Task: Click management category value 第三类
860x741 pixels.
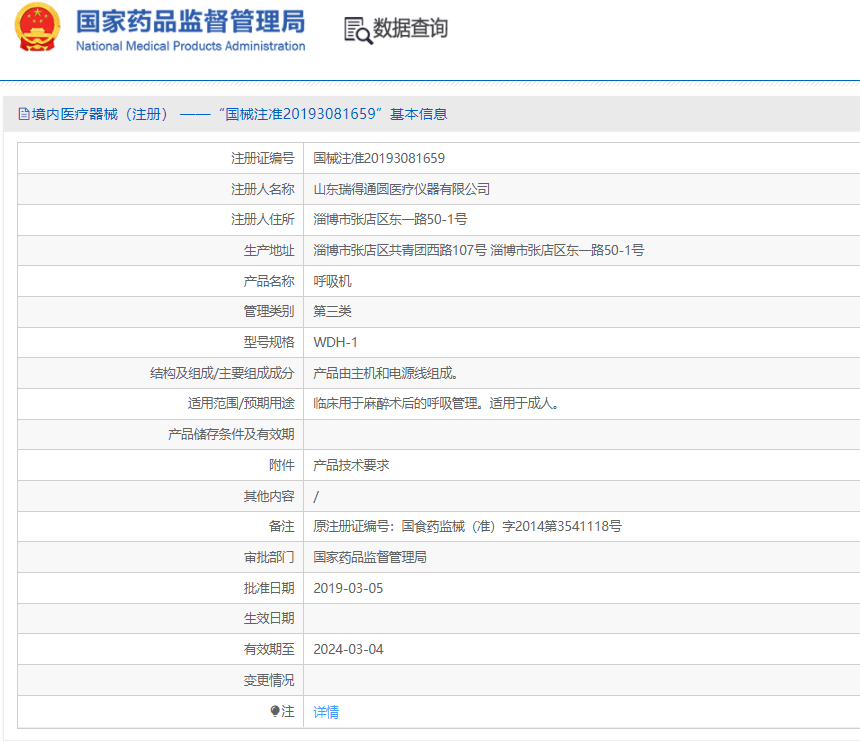Action: (x=332, y=312)
